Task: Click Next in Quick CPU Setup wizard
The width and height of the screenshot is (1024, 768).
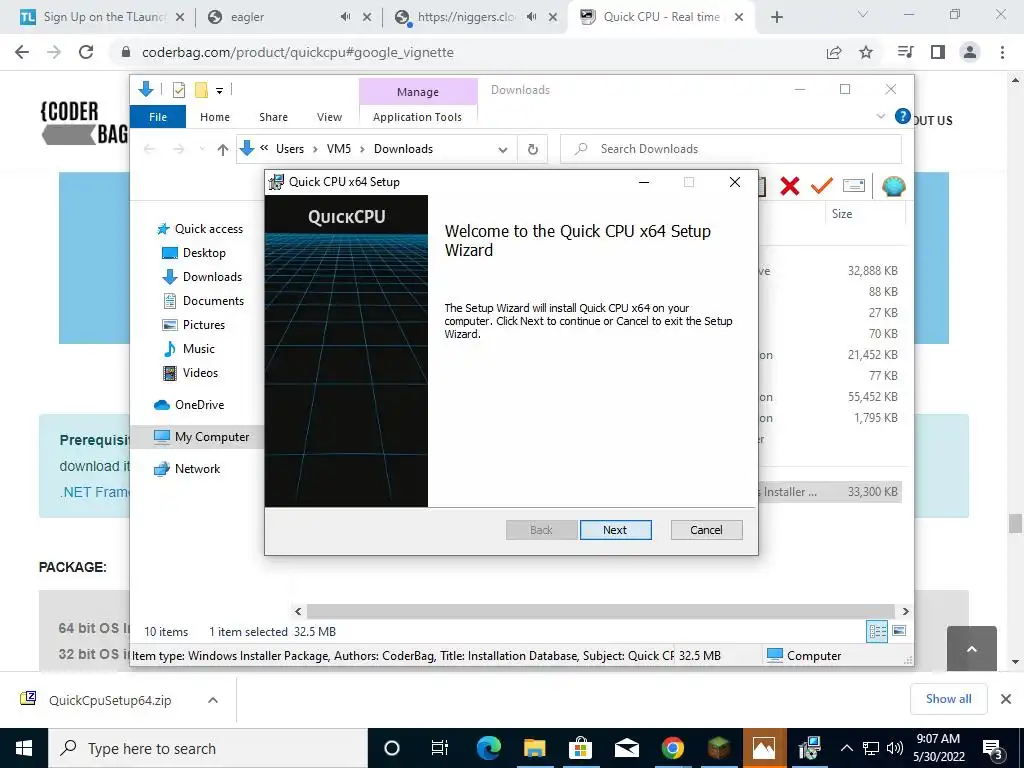Action: [615, 530]
